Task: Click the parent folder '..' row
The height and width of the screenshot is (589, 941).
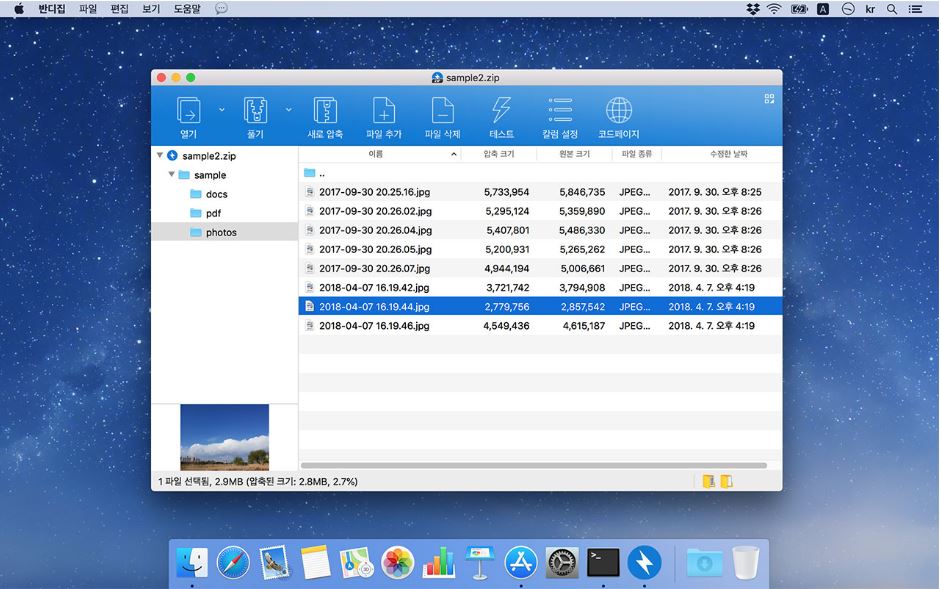Action: [540, 173]
